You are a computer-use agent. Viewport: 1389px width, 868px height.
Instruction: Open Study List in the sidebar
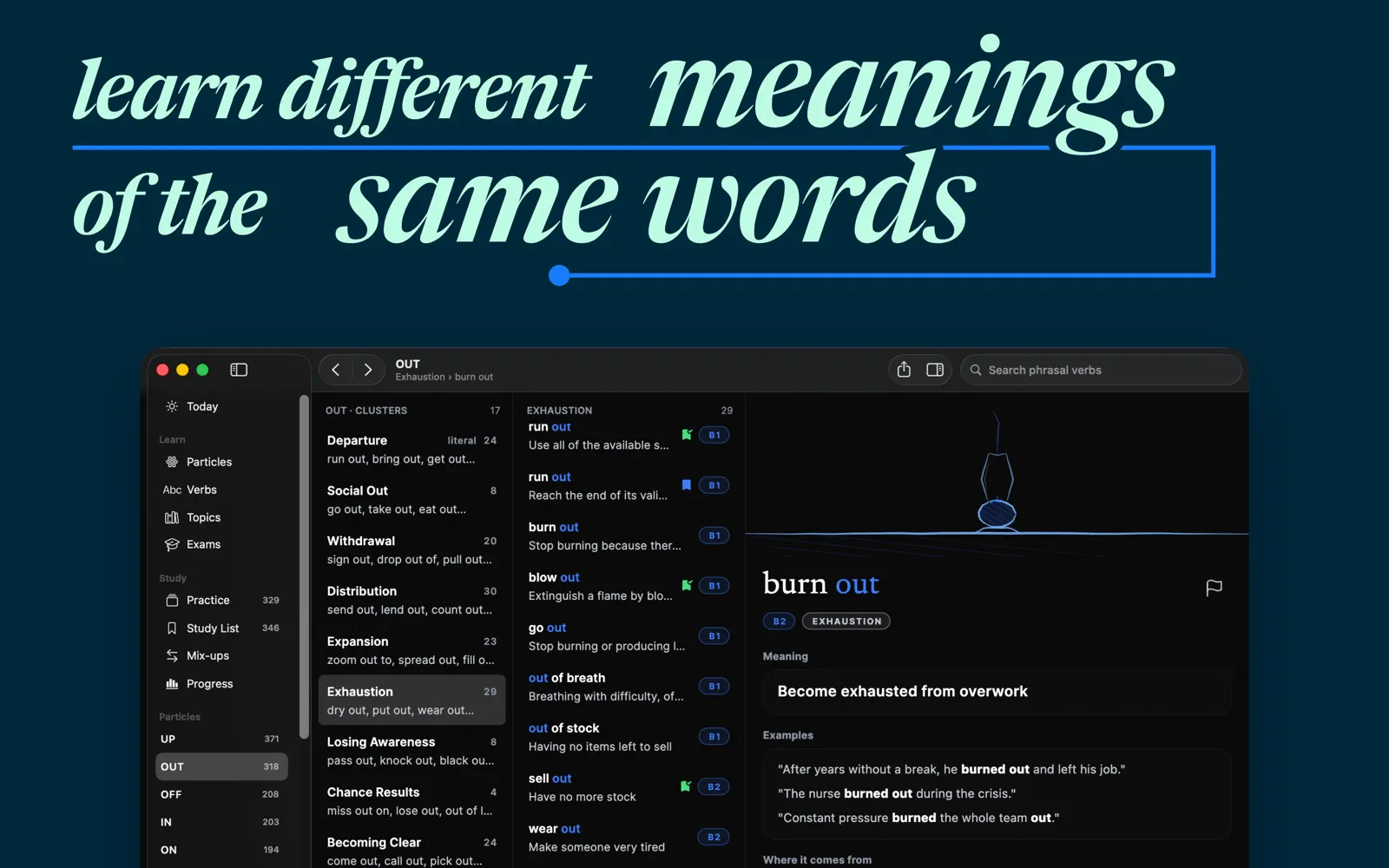pyautogui.click(x=221, y=628)
